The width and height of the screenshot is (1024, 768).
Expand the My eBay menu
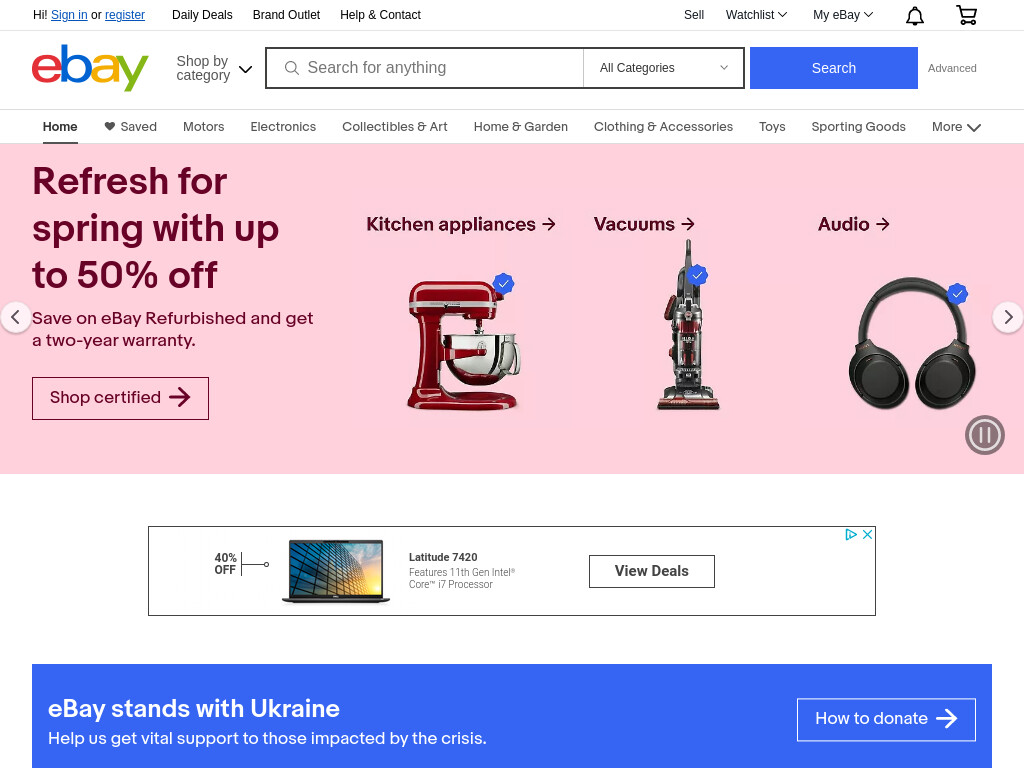pyautogui.click(x=842, y=15)
